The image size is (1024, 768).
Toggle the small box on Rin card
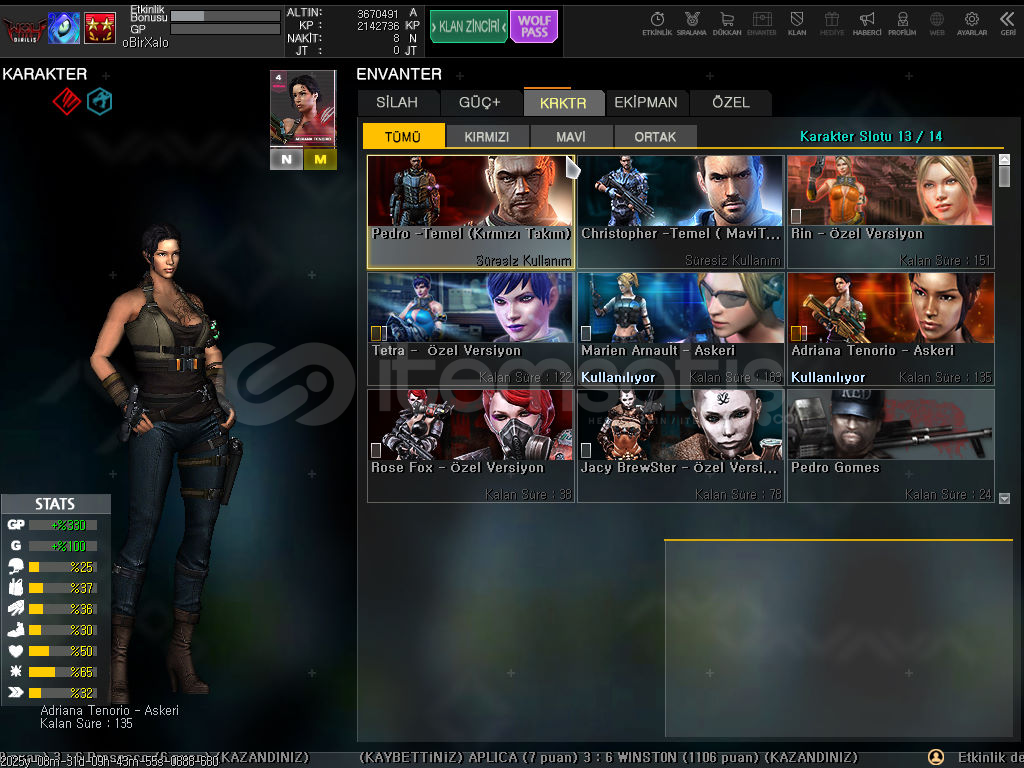point(796,216)
